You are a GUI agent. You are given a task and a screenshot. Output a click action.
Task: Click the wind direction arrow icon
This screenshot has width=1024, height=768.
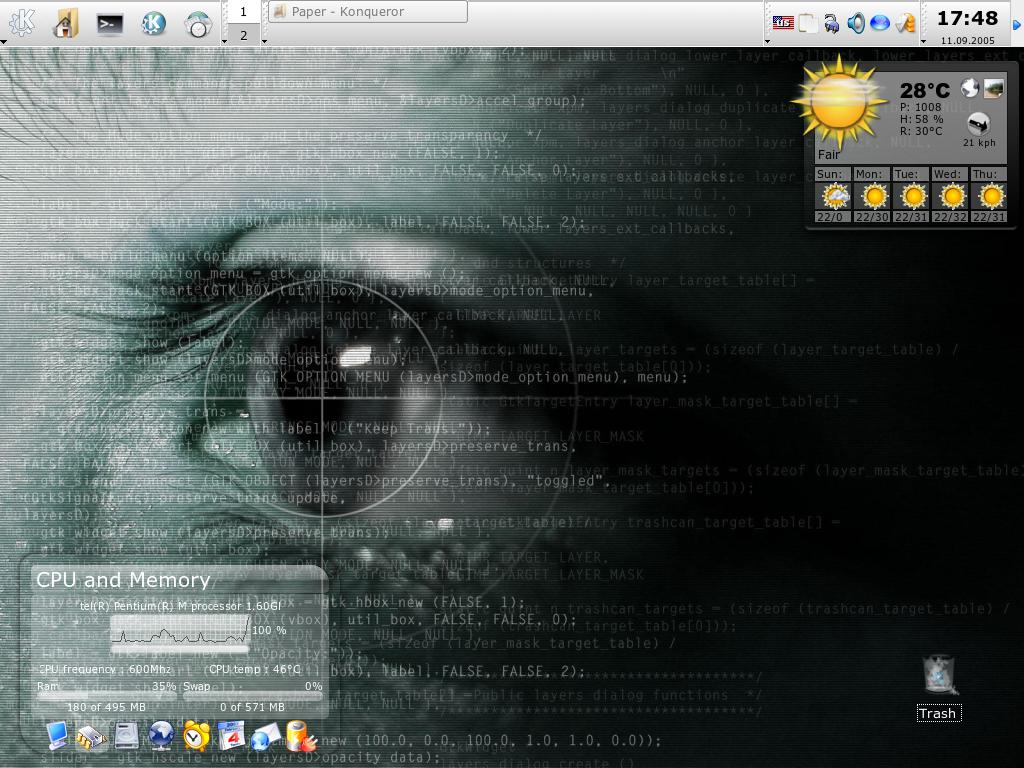(x=978, y=123)
